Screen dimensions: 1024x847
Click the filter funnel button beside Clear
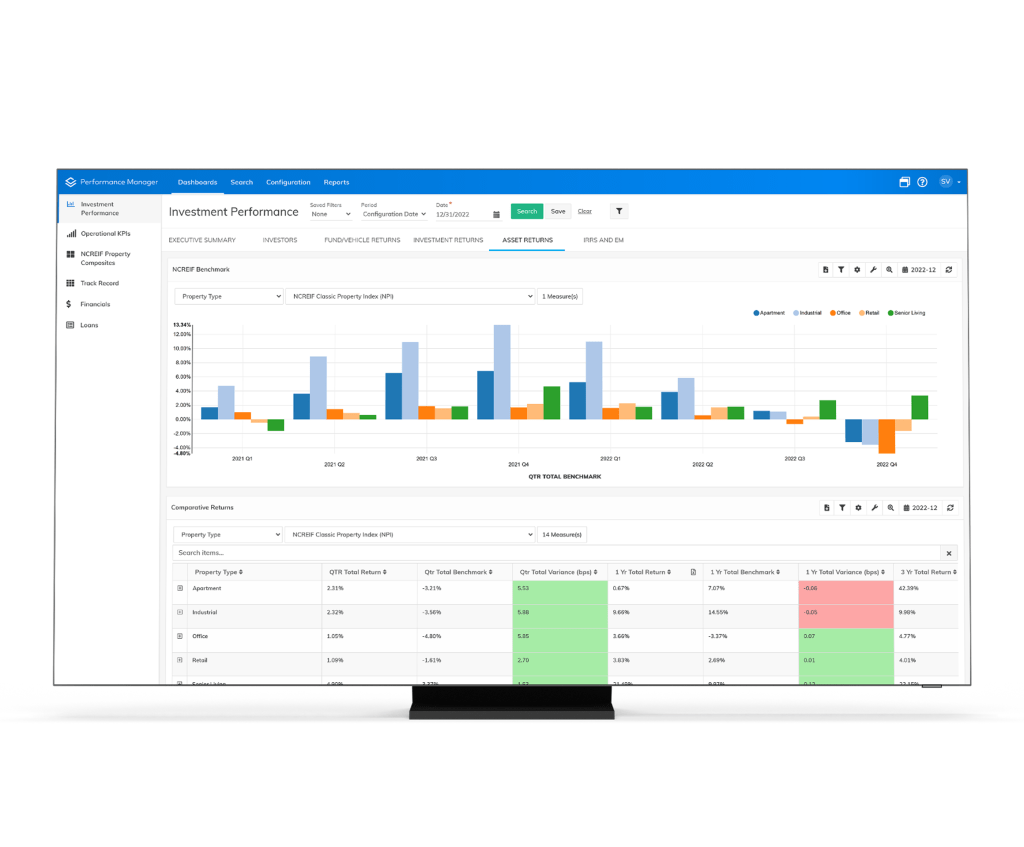tap(619, 211)
